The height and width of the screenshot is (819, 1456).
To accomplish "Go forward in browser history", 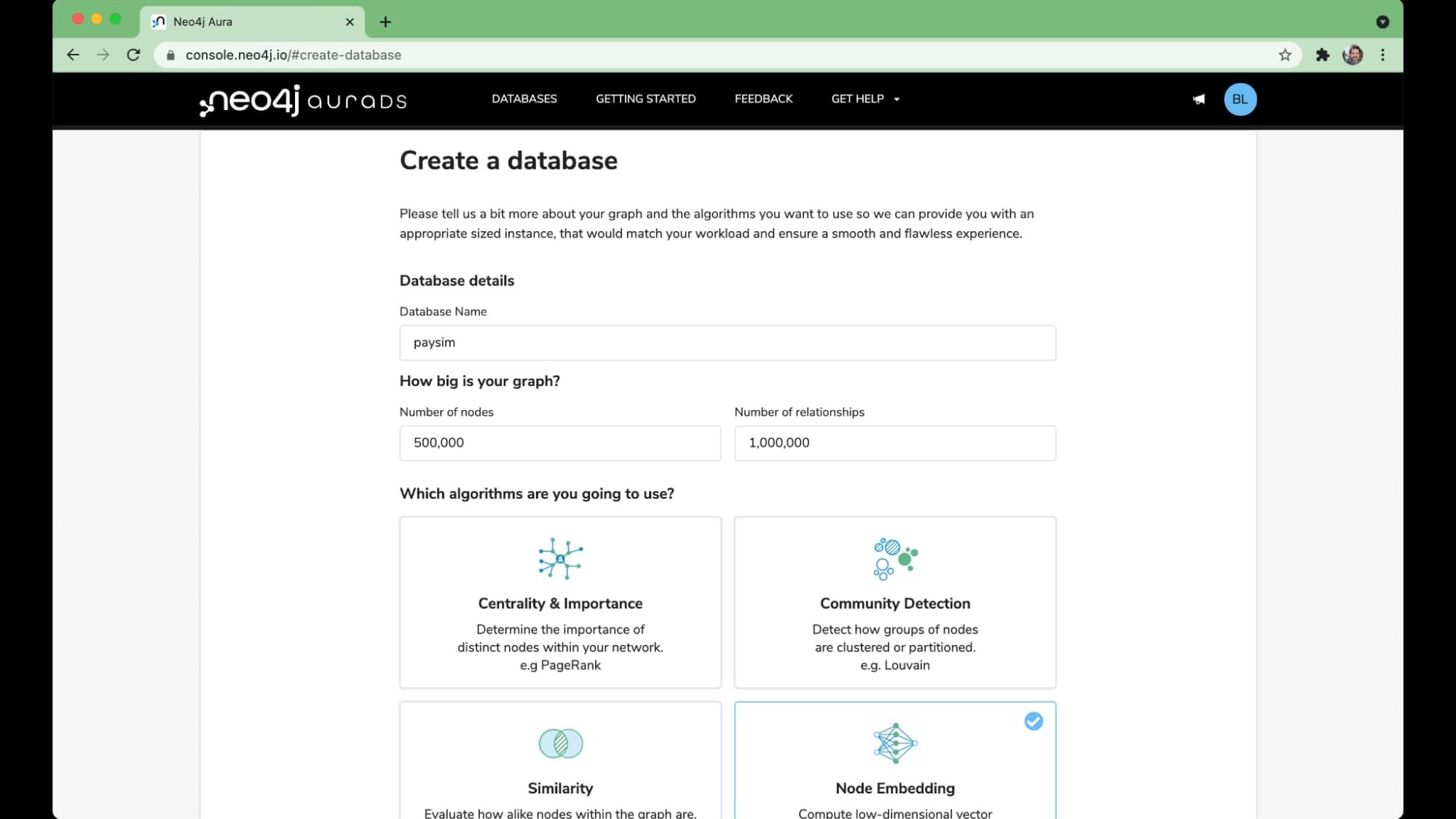I will pos(103,55).
